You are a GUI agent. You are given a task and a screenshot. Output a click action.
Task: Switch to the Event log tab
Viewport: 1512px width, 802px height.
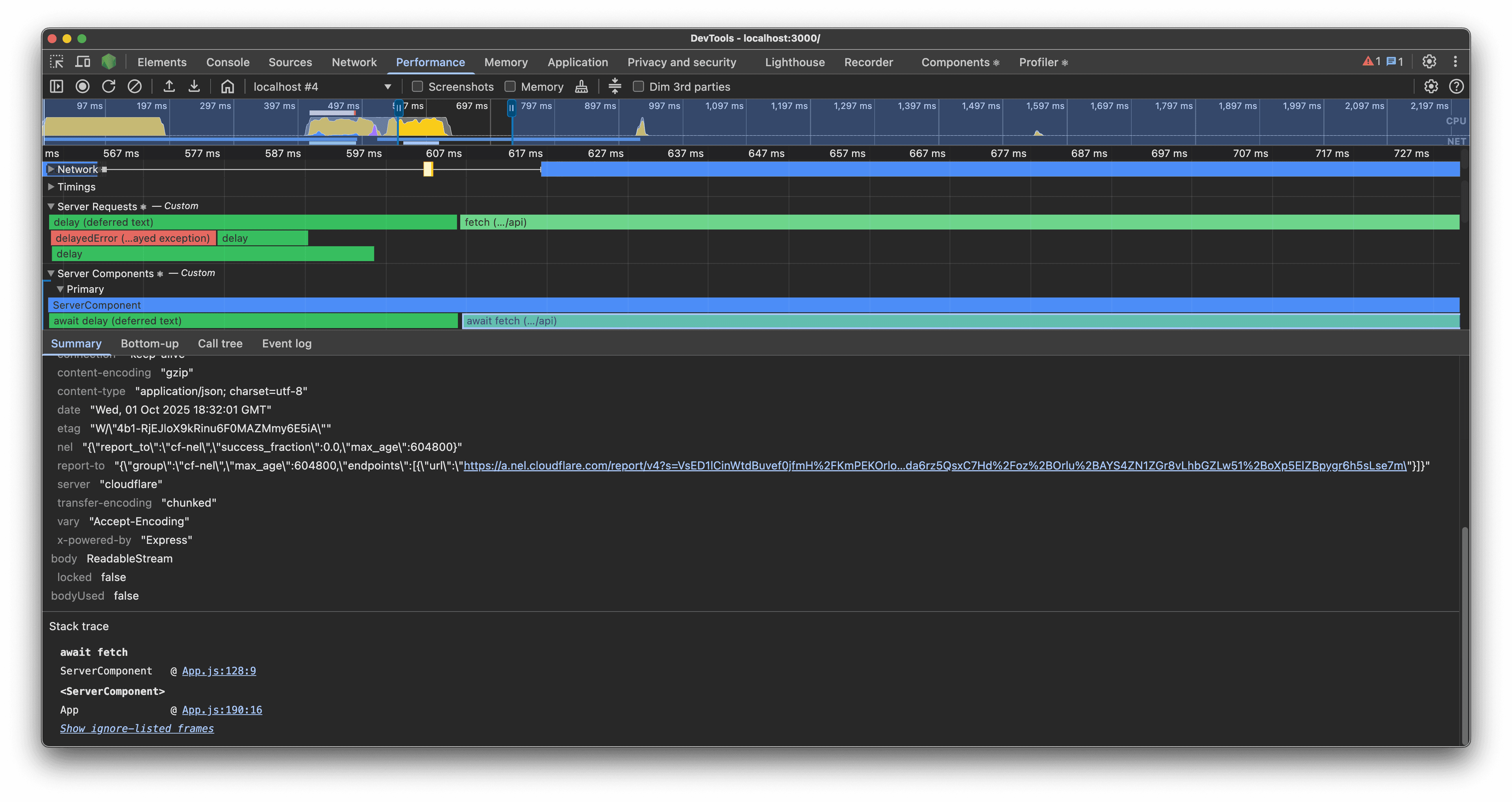(286, 343)
